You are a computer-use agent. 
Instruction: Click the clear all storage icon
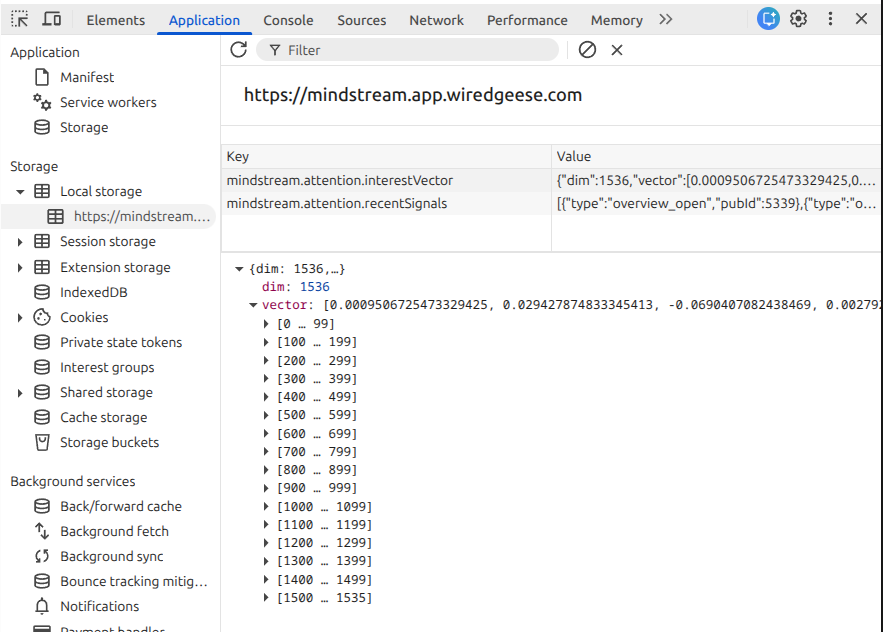pos(587,50)
